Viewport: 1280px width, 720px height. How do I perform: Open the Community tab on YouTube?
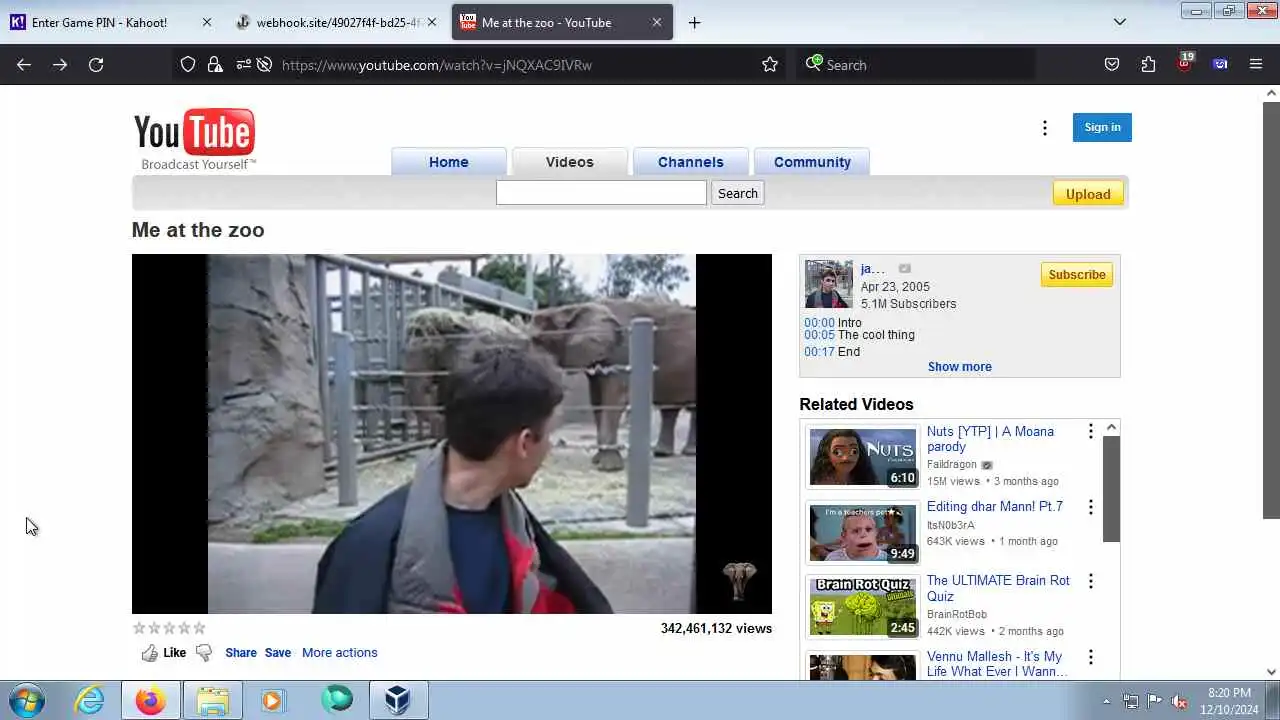pos(812,162)
